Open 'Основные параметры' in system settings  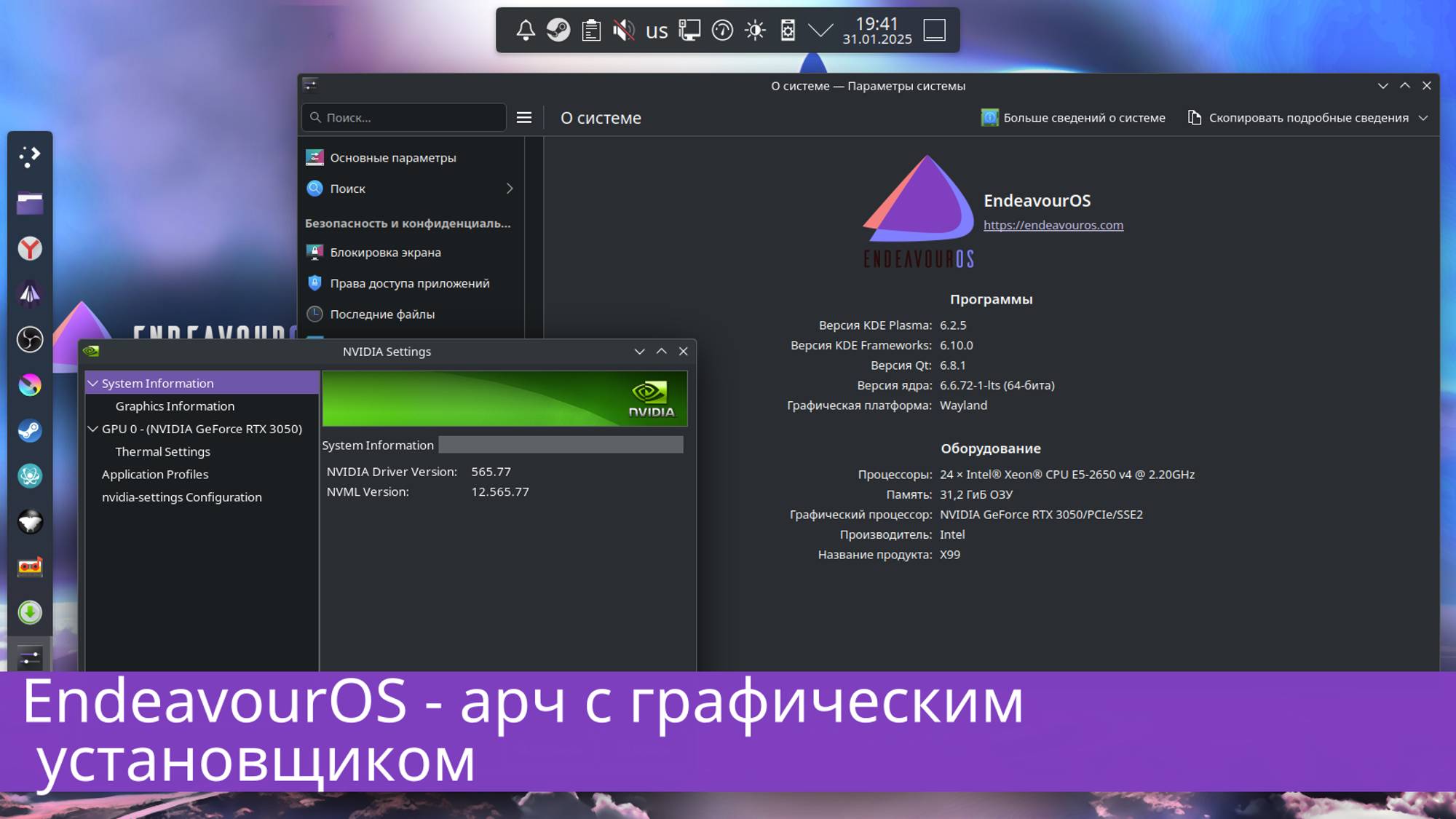coord(393,157)
